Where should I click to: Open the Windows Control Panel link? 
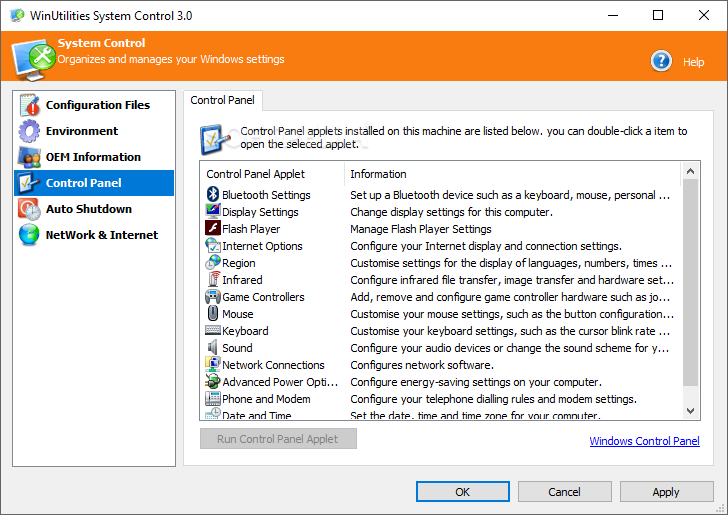pyautogui.click(x=644, y=441)
